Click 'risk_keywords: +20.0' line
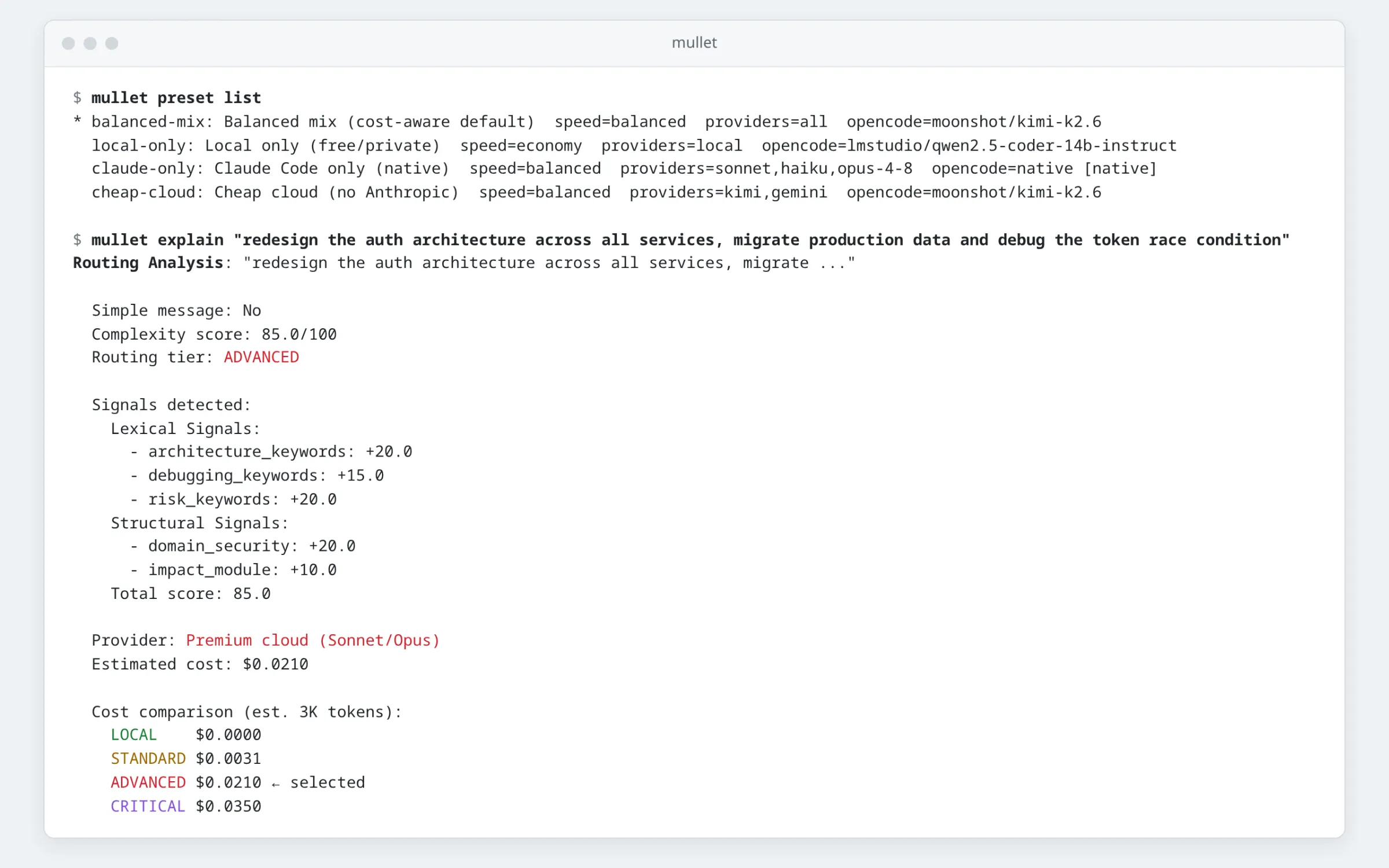Screen dimensions: 1389x868 (x=233, y=499)
